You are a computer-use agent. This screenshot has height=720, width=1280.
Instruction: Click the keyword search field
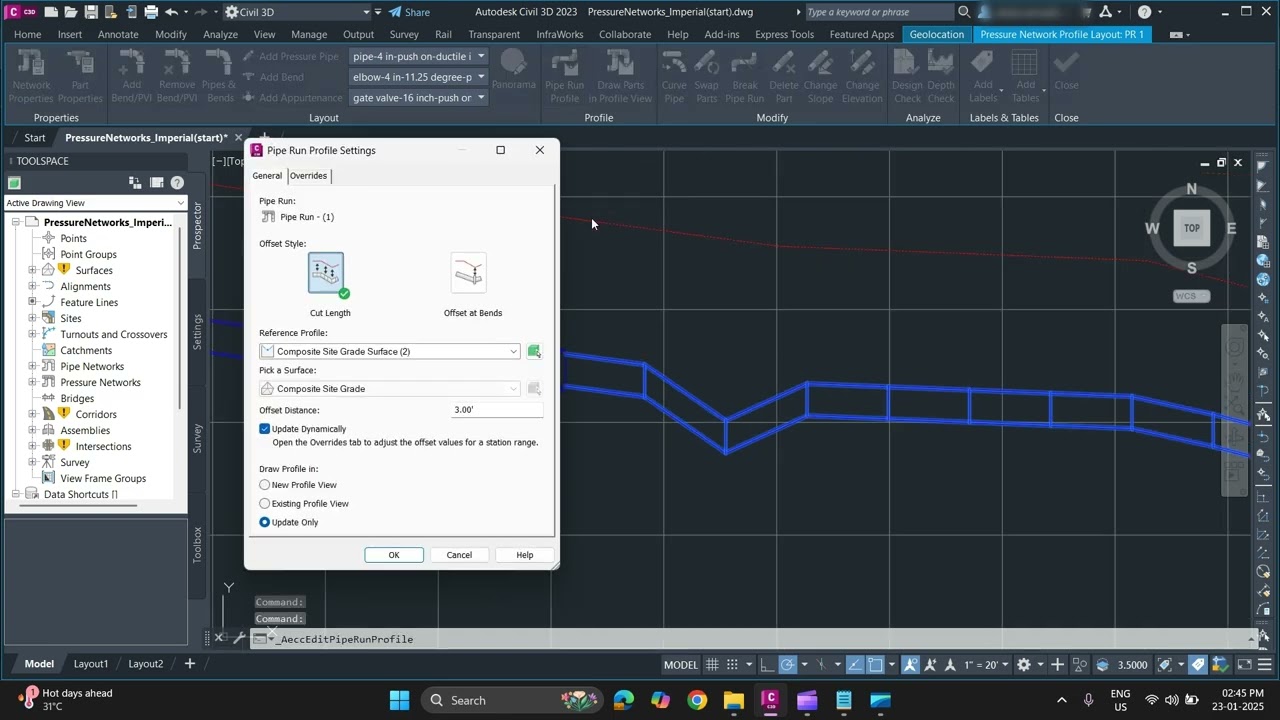(878, 12)
